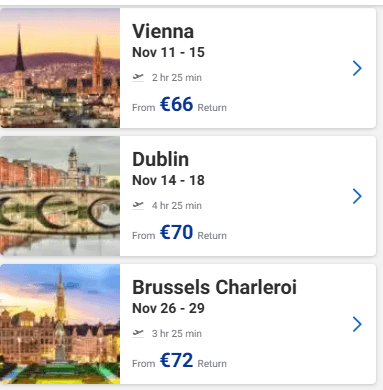Viewport: 383px width, 390px height.
Task: Click the Brussels Charleroi card right chevron
Action: [357, 324]
